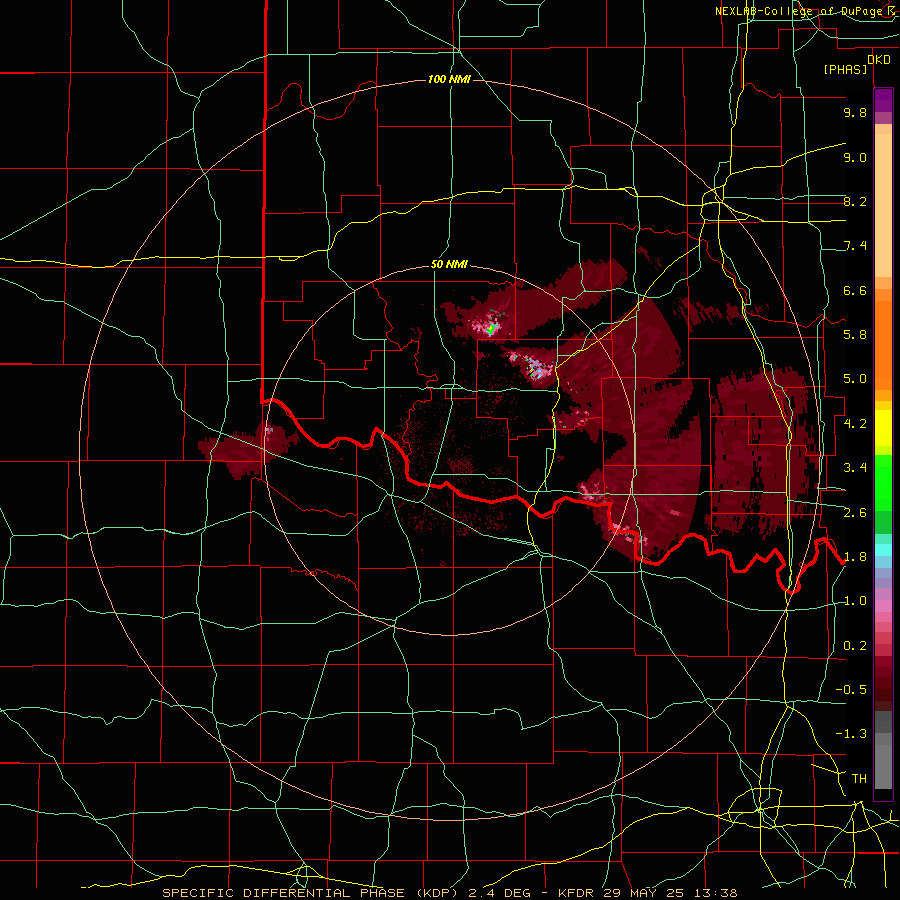Viewport: 900px width, 900px height.
Task: Pick the cyan segment of the color bar
Action: (x=883, y=550)
